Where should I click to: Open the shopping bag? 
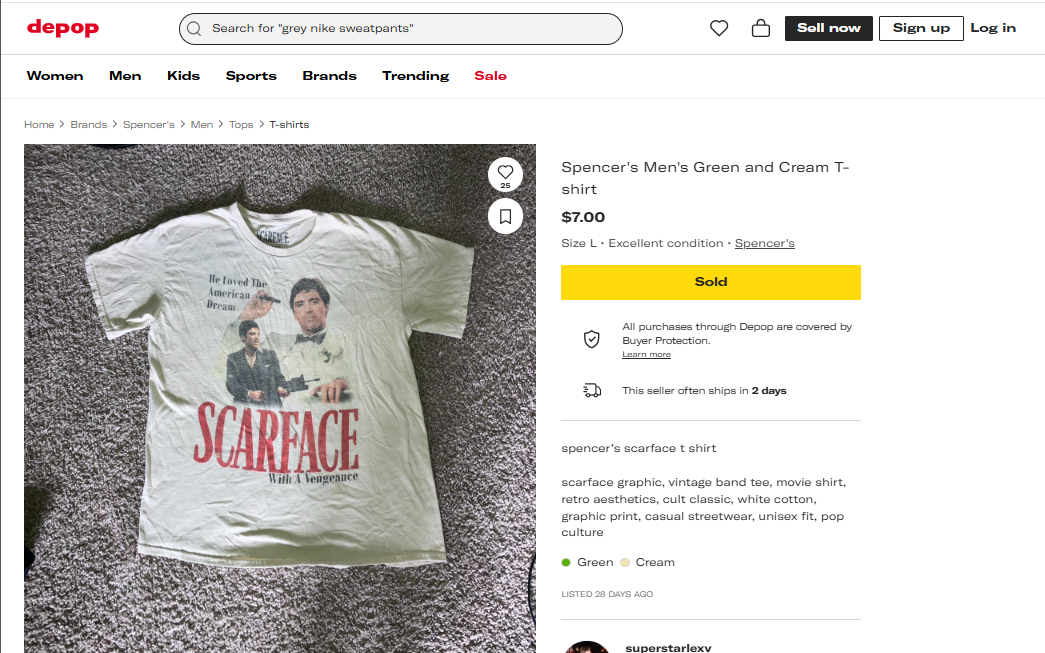(760, 29)
